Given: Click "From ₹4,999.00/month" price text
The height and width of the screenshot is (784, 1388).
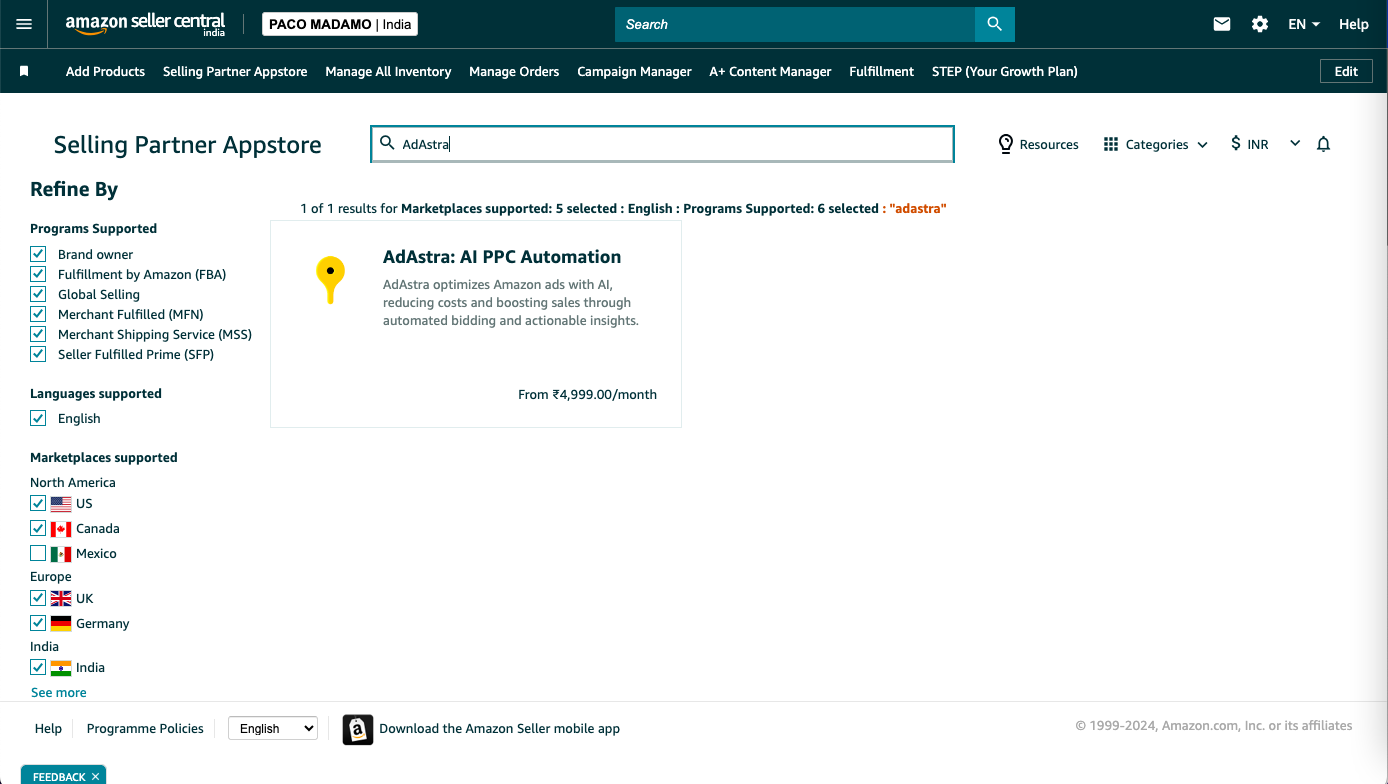Looking at the screenshot, I should click(587, 394).
